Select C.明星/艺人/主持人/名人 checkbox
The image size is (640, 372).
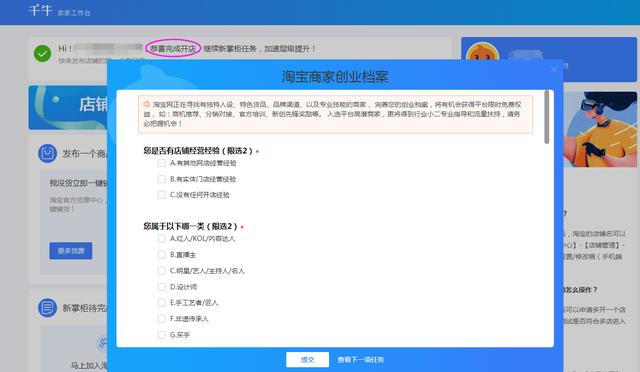[162, 270]
